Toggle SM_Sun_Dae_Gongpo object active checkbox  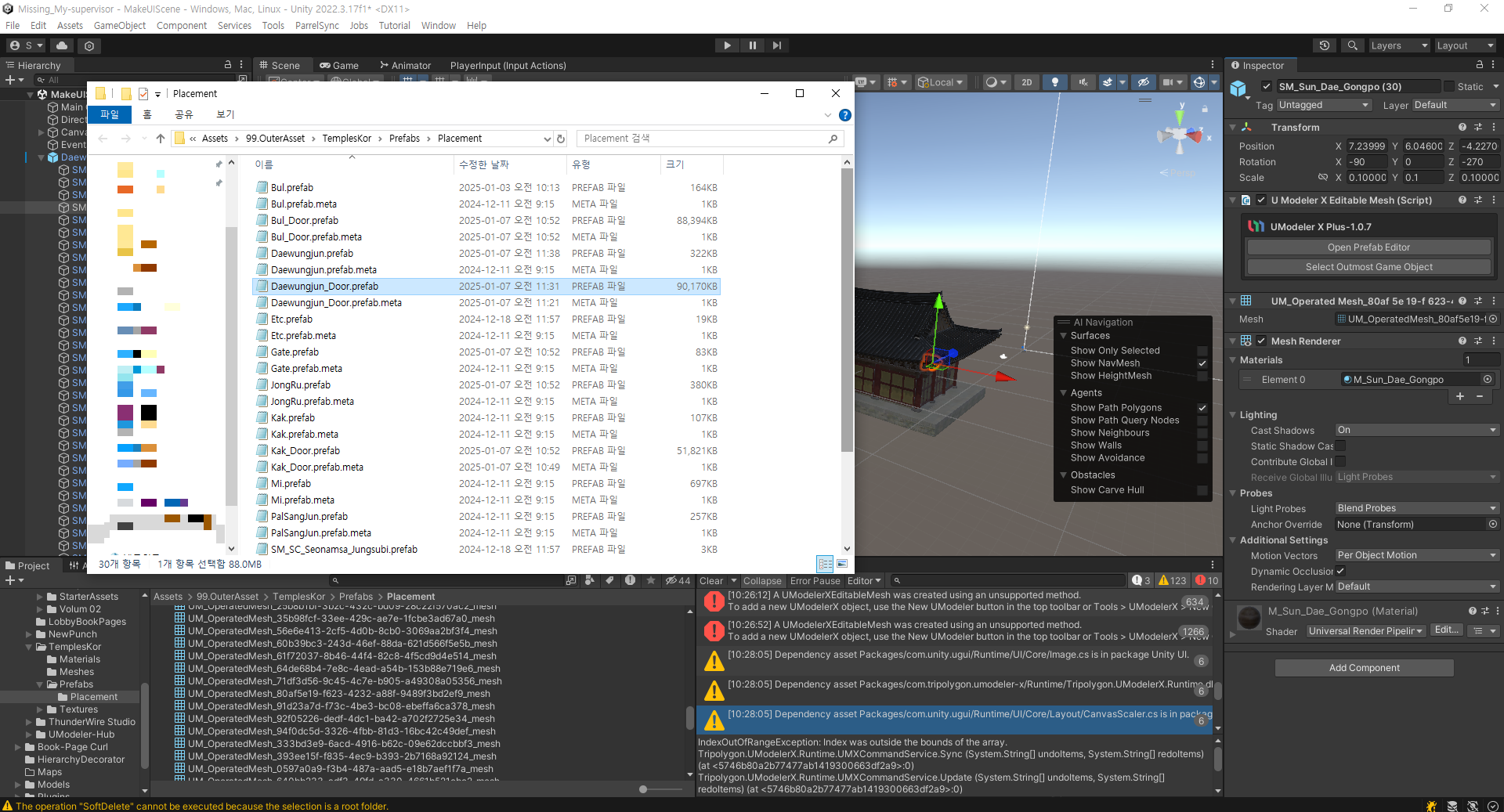[1267, 86]
